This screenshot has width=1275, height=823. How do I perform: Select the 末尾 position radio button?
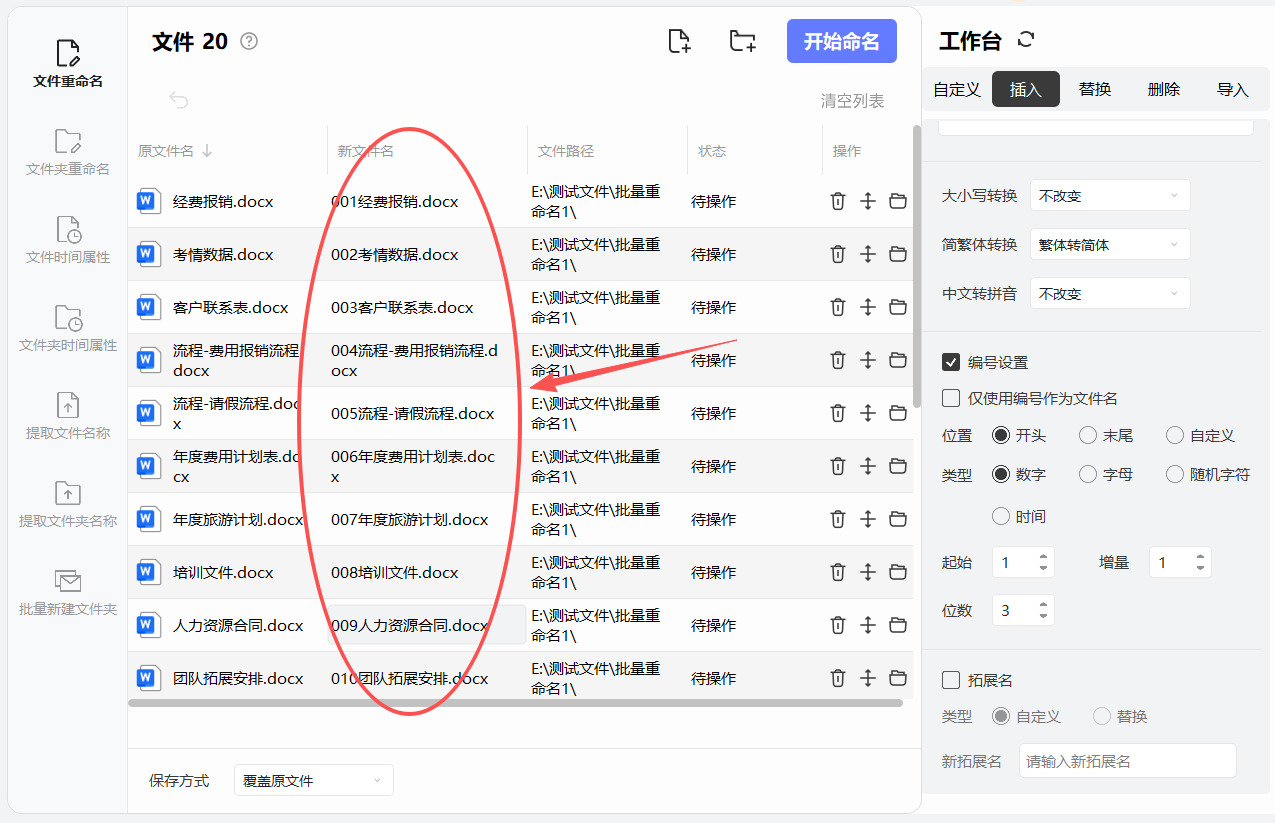1088,435
